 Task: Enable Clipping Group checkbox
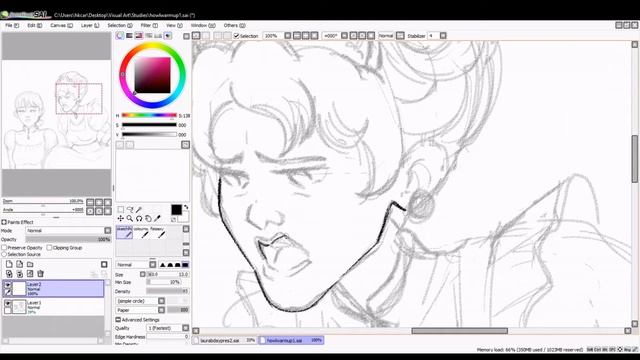(x=49, y=248)
